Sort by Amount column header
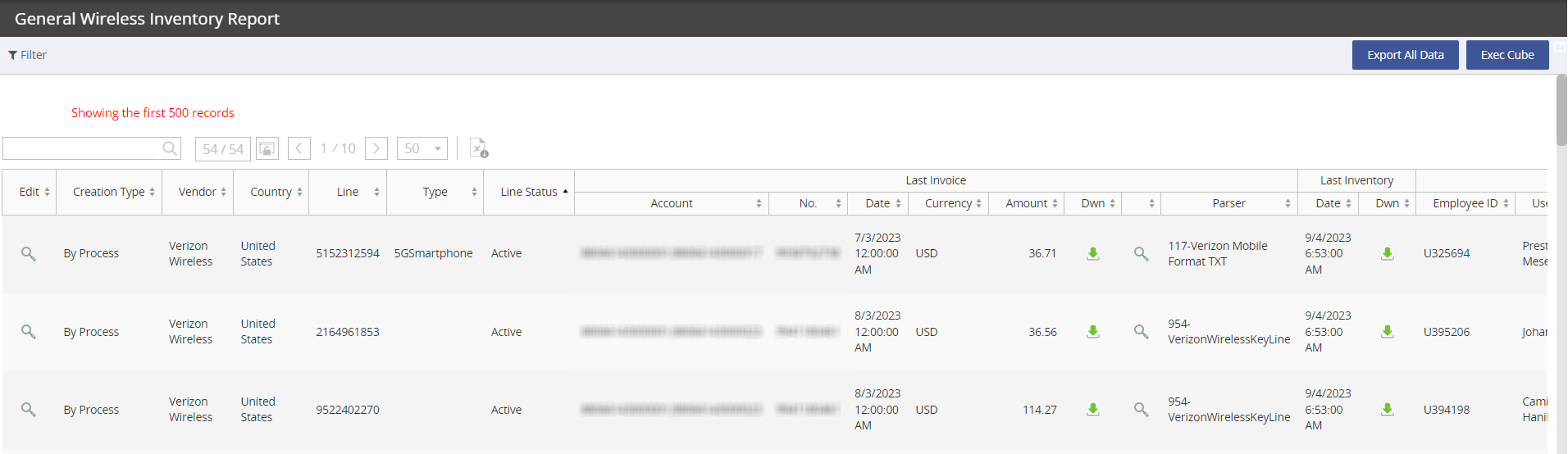Image resolution: width=1568 pixels, height=454 pixels. 1027,203
